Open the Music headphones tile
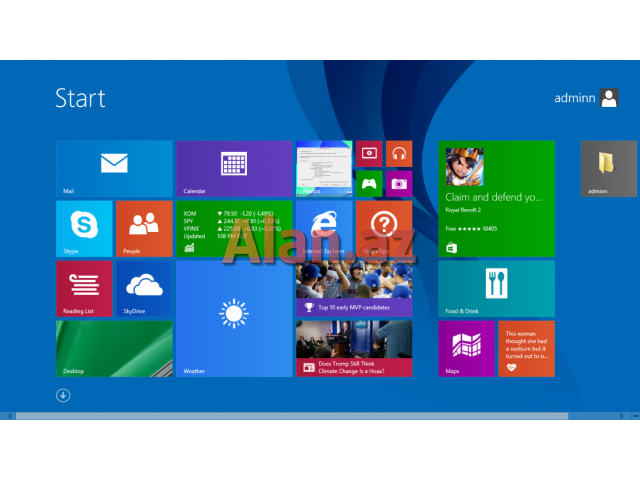 tap(399, 153)
